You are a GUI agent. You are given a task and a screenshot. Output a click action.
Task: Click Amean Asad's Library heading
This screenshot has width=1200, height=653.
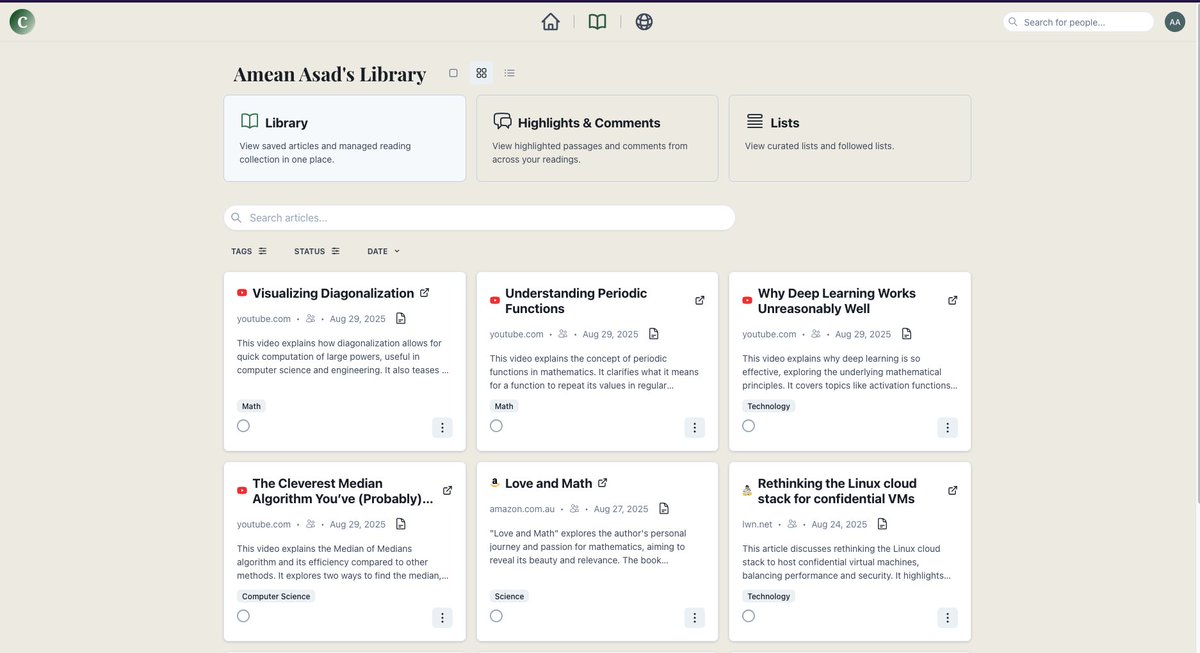tap(330, 74)
